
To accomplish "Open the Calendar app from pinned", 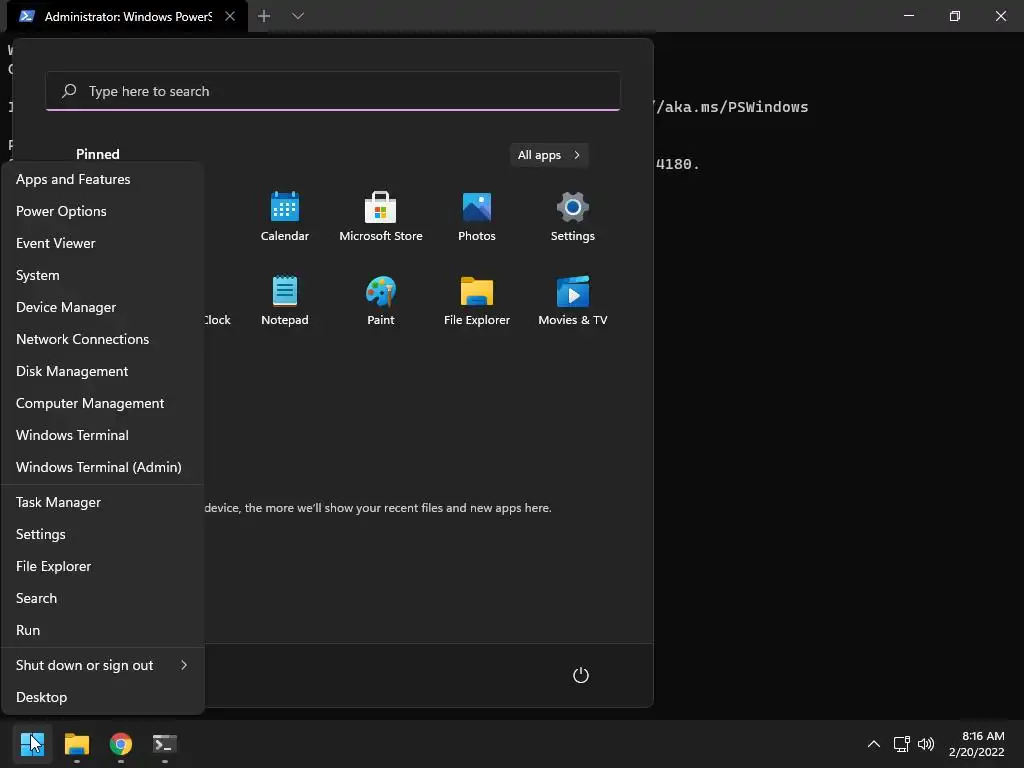I will (x=284, y=217).
